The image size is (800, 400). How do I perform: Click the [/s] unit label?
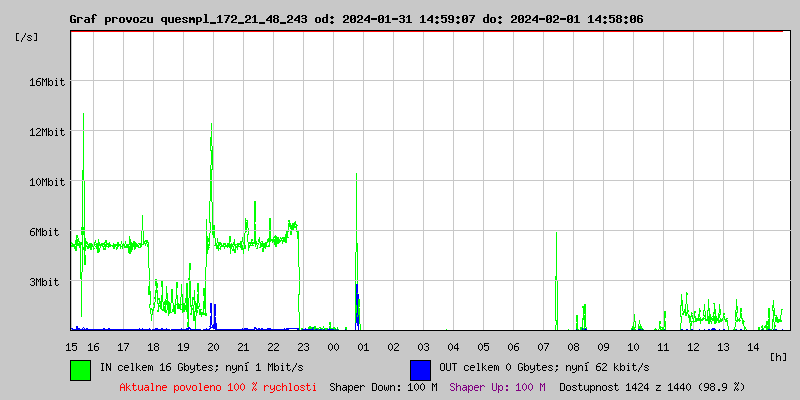(27, 37)
